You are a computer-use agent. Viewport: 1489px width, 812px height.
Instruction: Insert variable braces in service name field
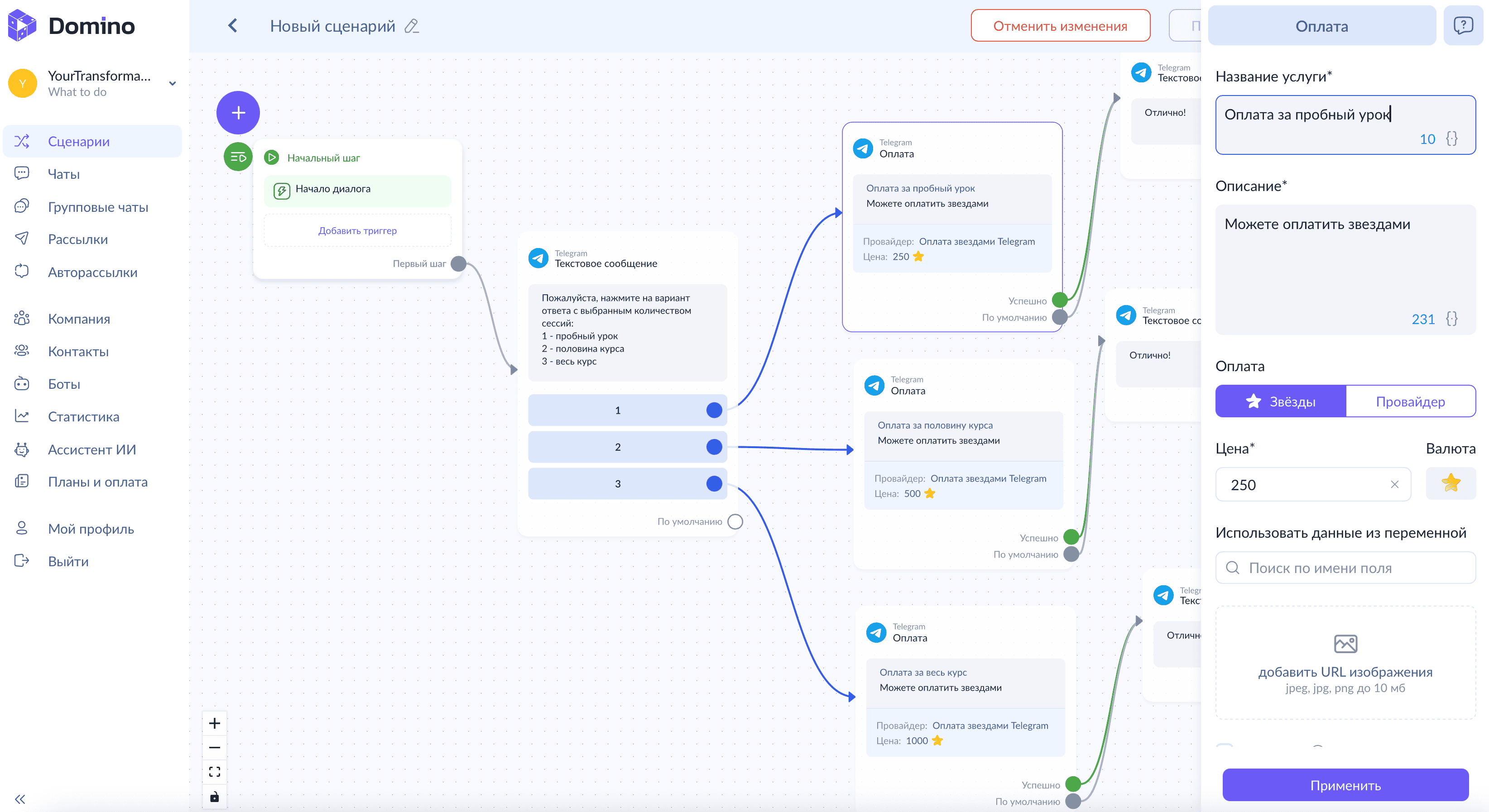(1451, 139)
